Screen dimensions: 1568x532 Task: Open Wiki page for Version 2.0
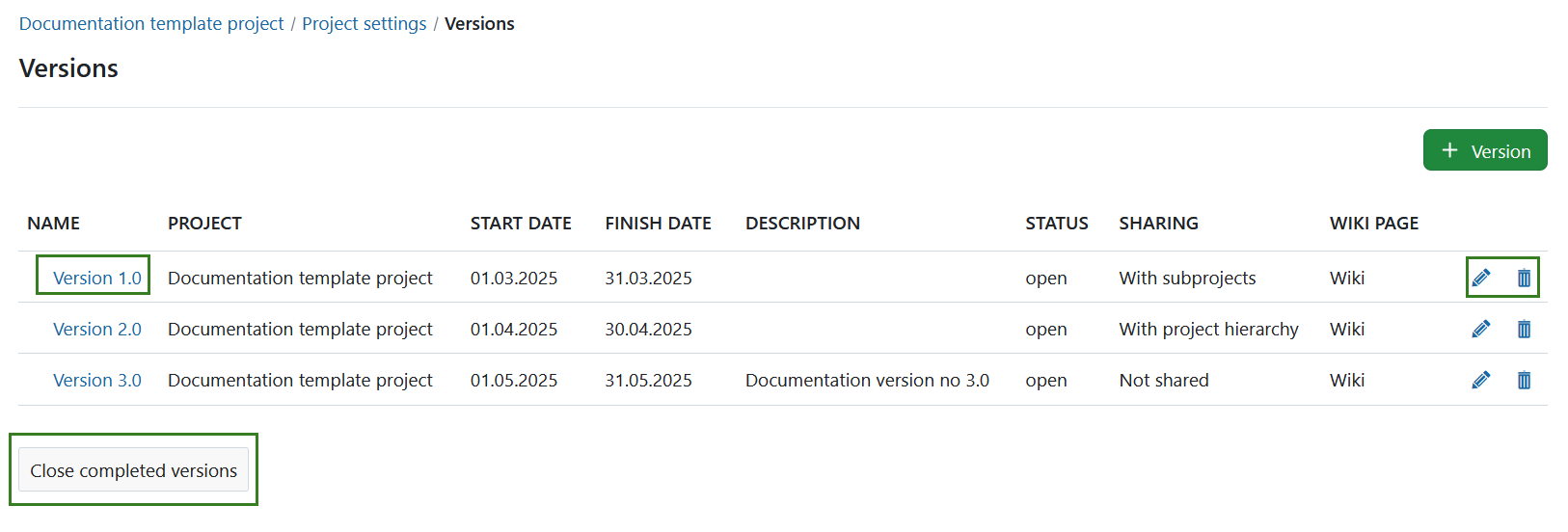[x=1346, y=329]
